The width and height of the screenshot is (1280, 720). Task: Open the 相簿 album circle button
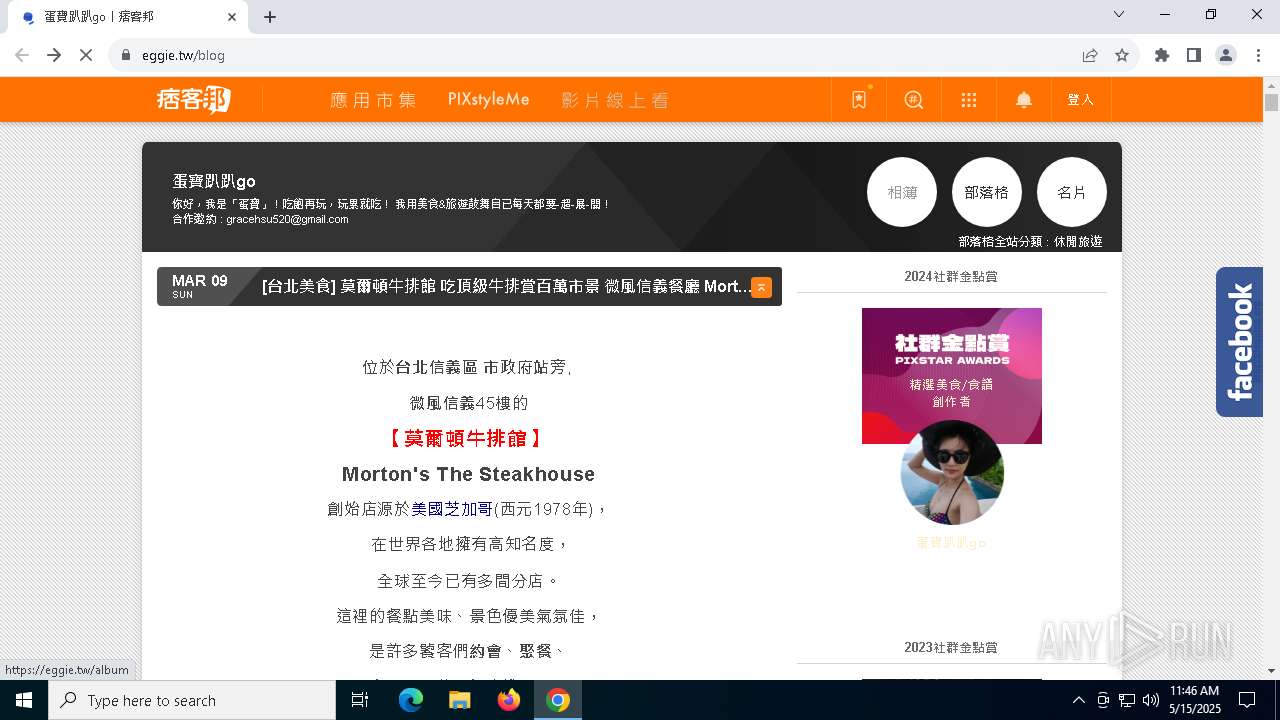[x=902, y=192]
